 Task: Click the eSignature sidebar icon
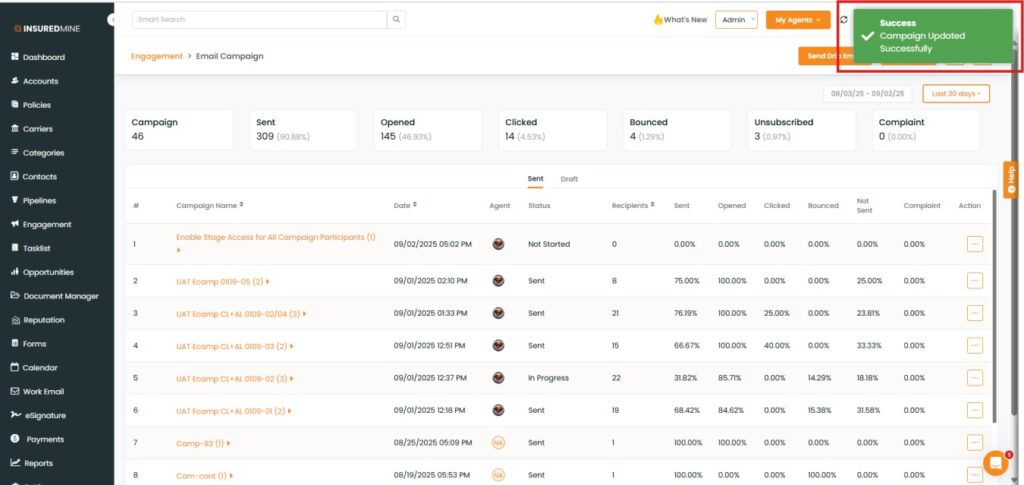click(15, 415)
